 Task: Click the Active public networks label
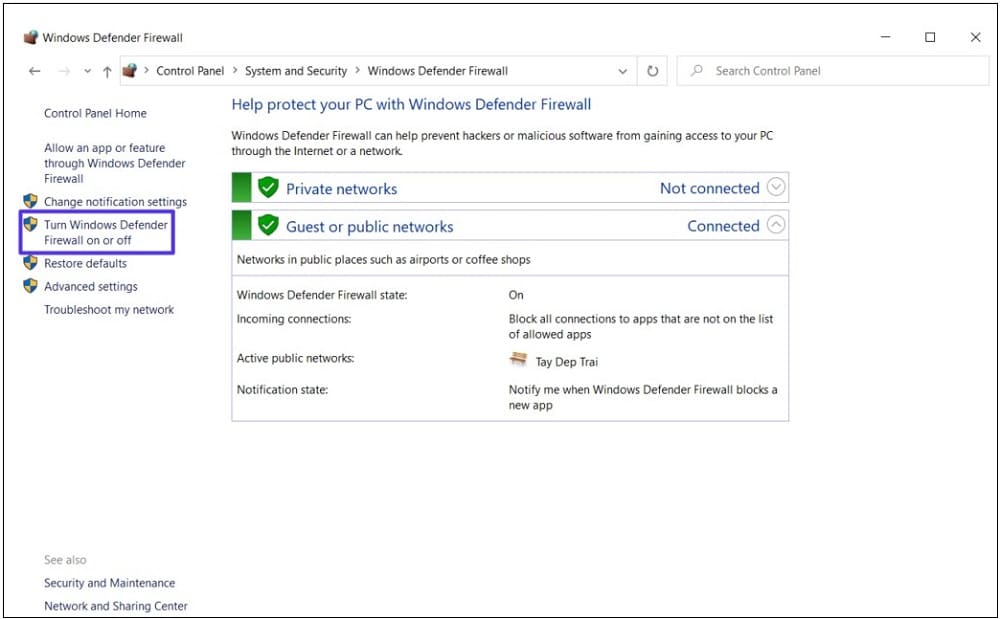295,358
